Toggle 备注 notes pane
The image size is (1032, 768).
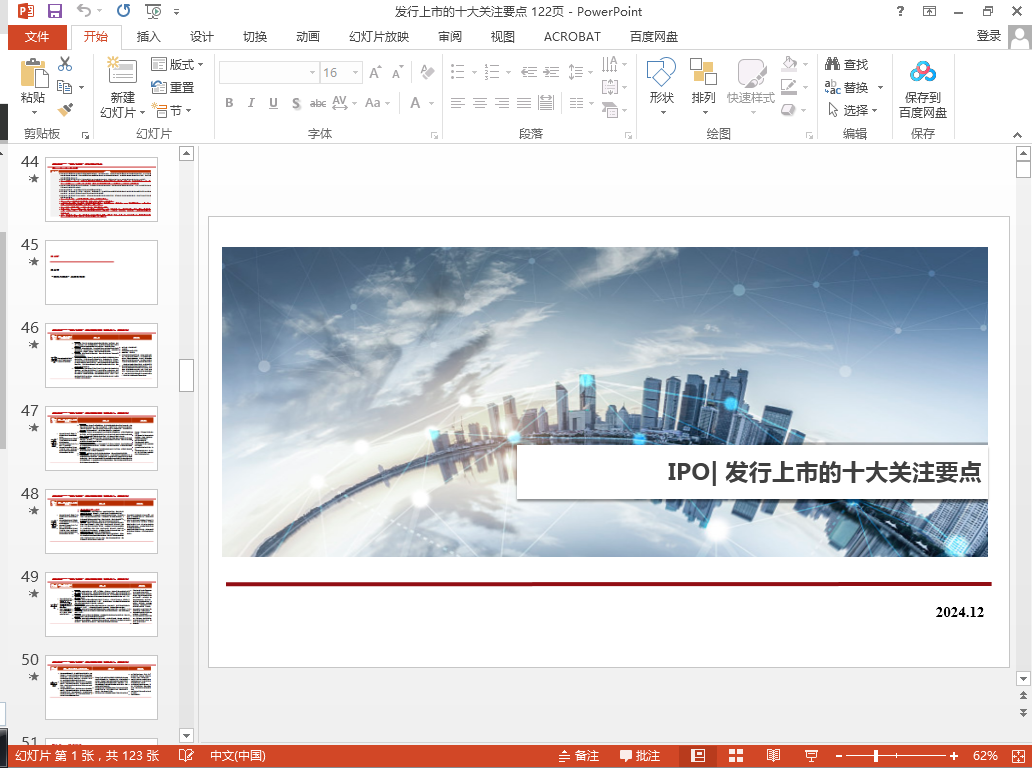(x=579, y=755)
